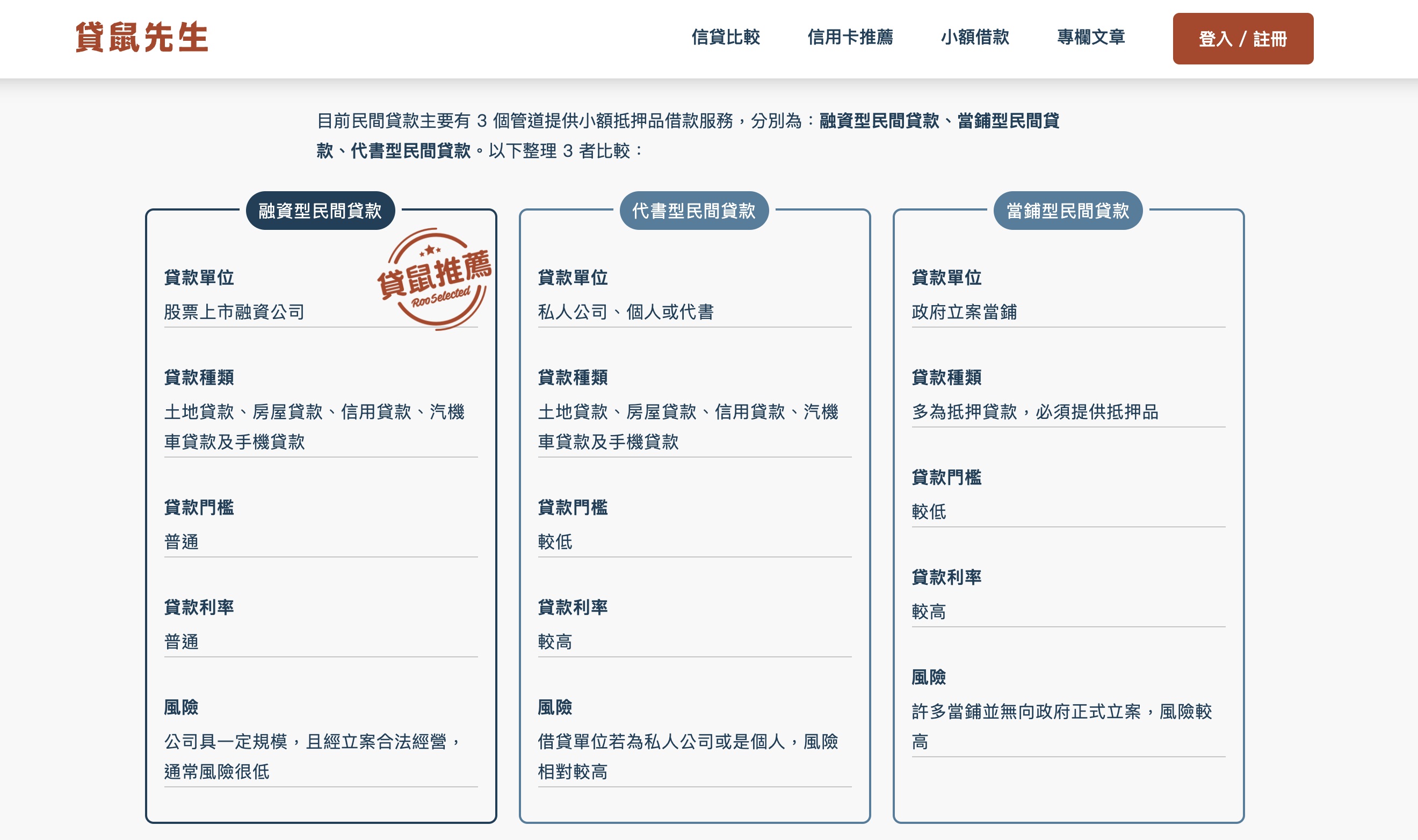The height and width of the screenshot is (840, 1418).
Task: Click the text 政府立案當鋪
Action: [x=964, y=312]
